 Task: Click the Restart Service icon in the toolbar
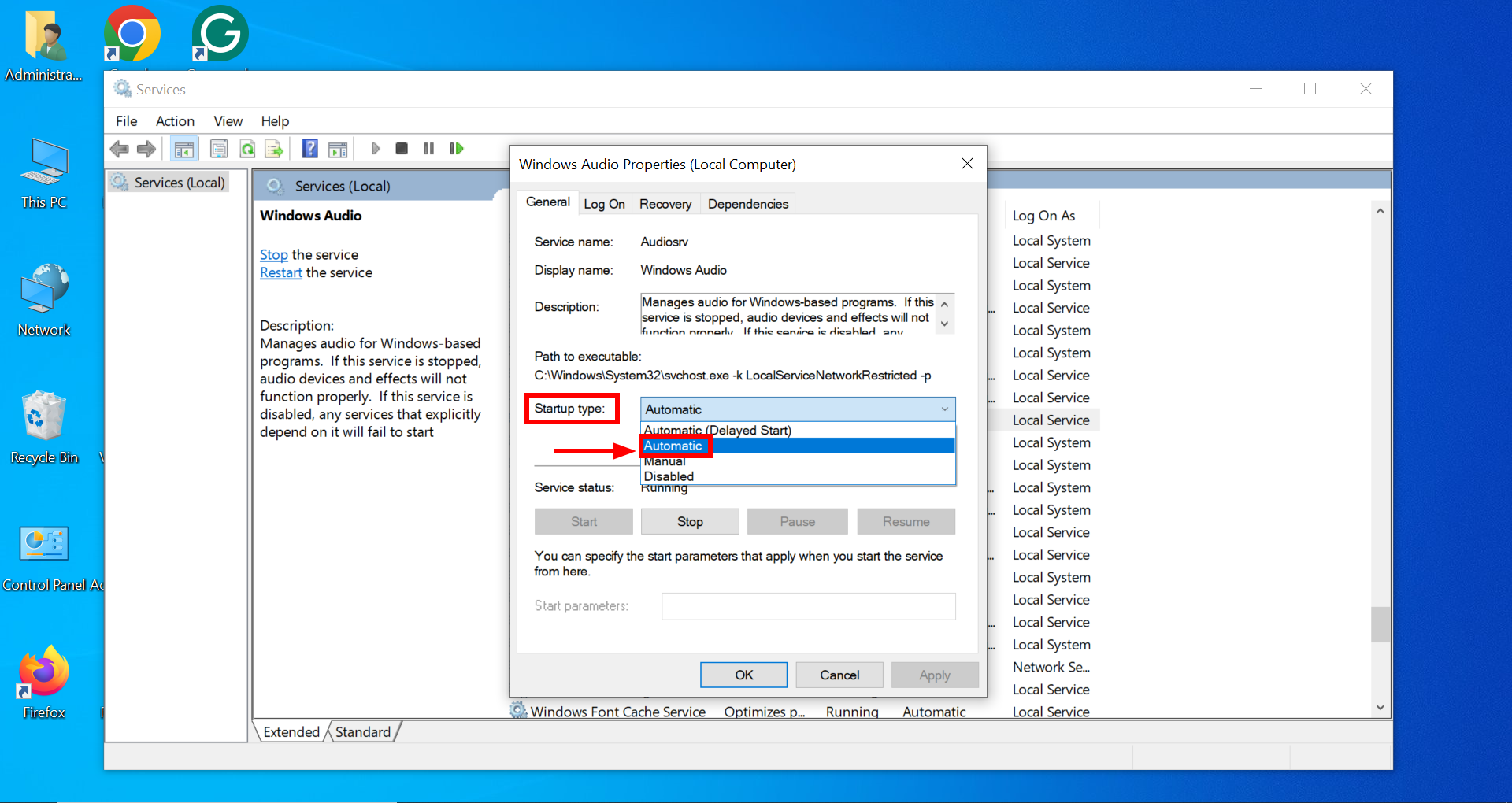click(x=456, y=148)
